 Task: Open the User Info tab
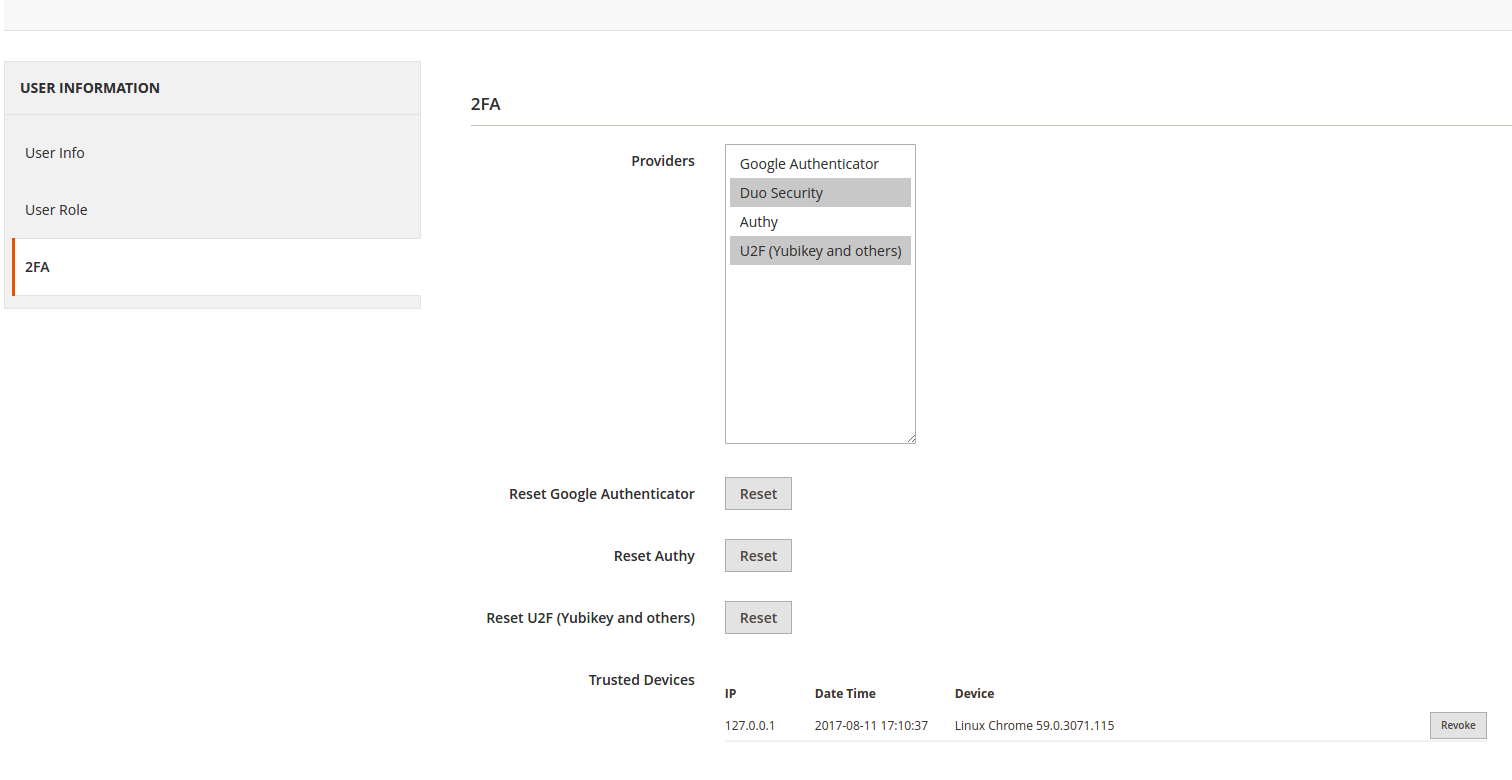pyautogui.click(x=55, y=153)
